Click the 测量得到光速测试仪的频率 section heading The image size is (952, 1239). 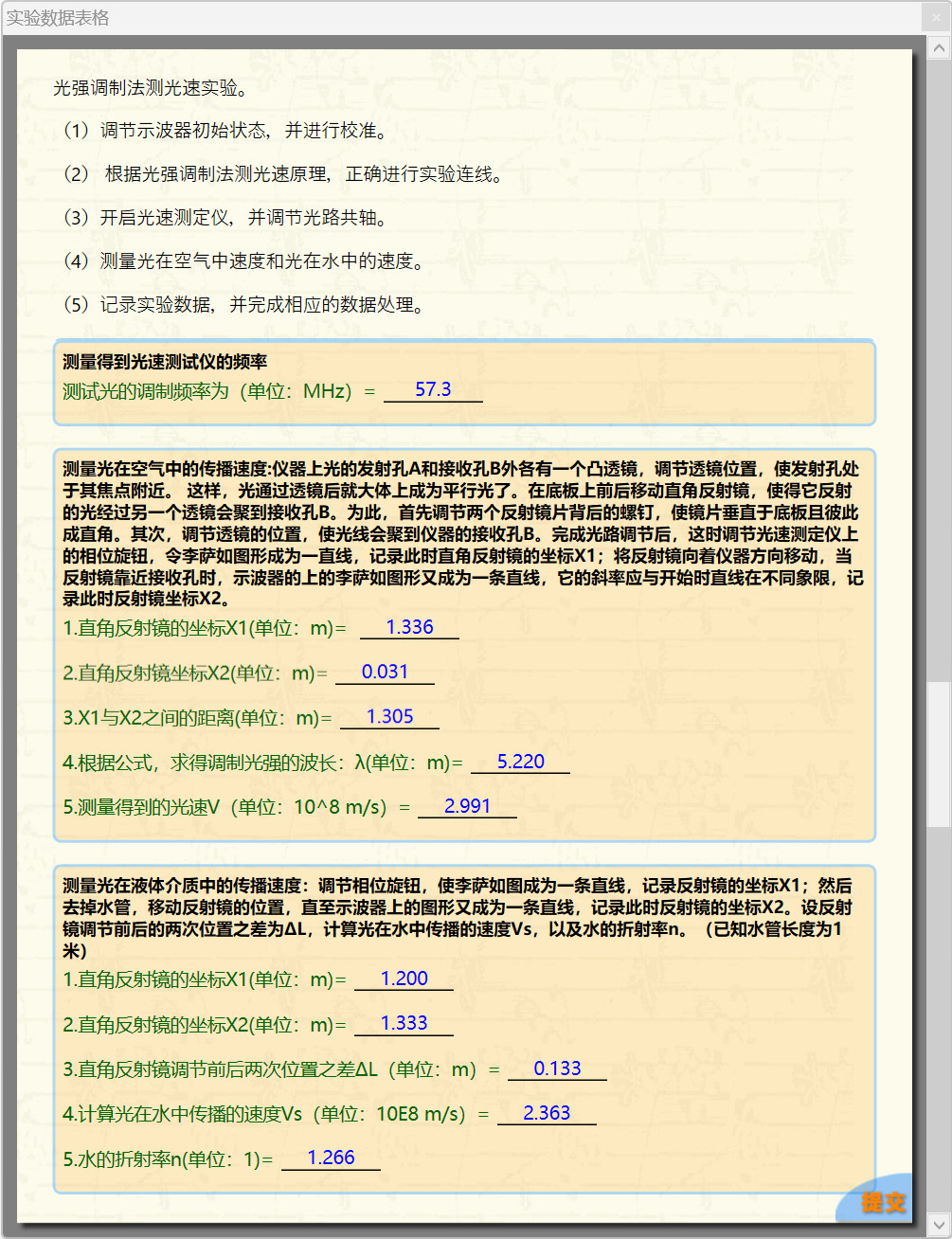click(x=165, y=362)
